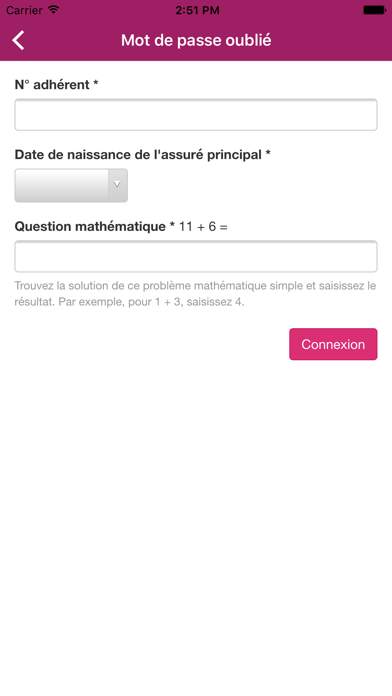Click the date dropdown arrow
This screenshot has height=696, width=392.
(x=118, y=185)
